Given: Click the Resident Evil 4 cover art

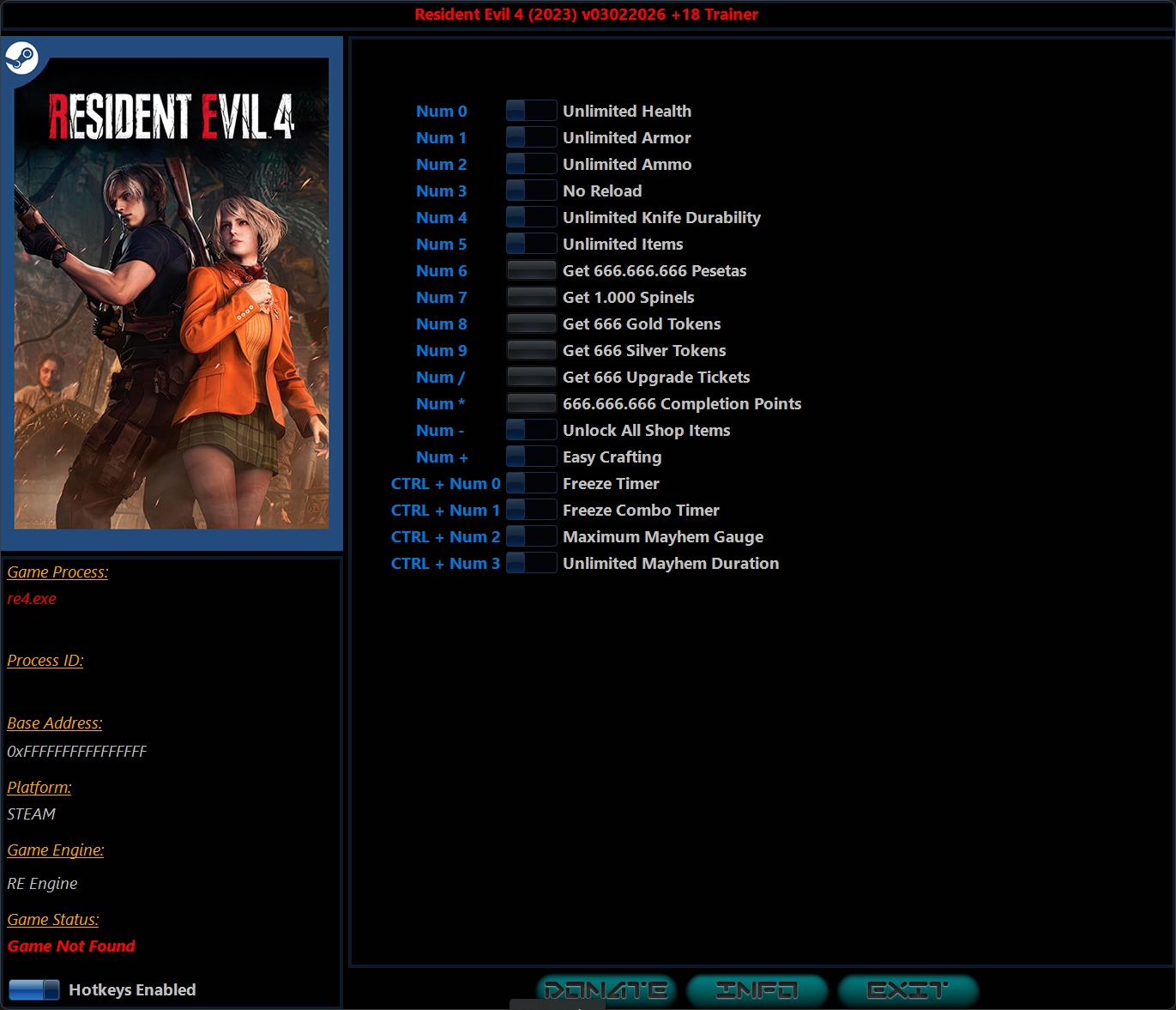Looking at the screenshot, I should point(172,292).
